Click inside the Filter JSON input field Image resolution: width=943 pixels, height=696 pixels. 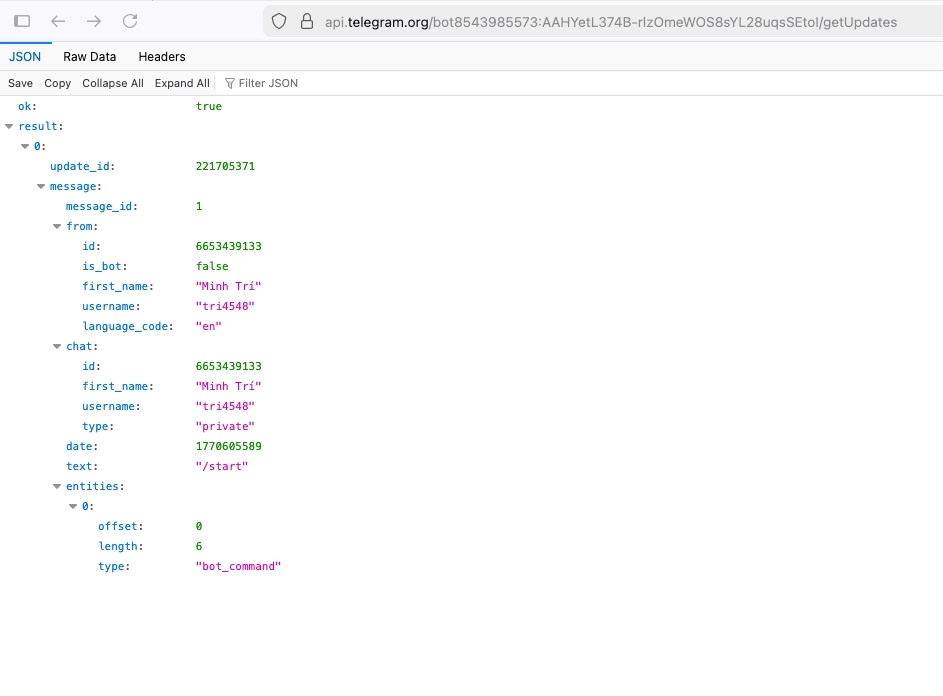pos(268,83)
